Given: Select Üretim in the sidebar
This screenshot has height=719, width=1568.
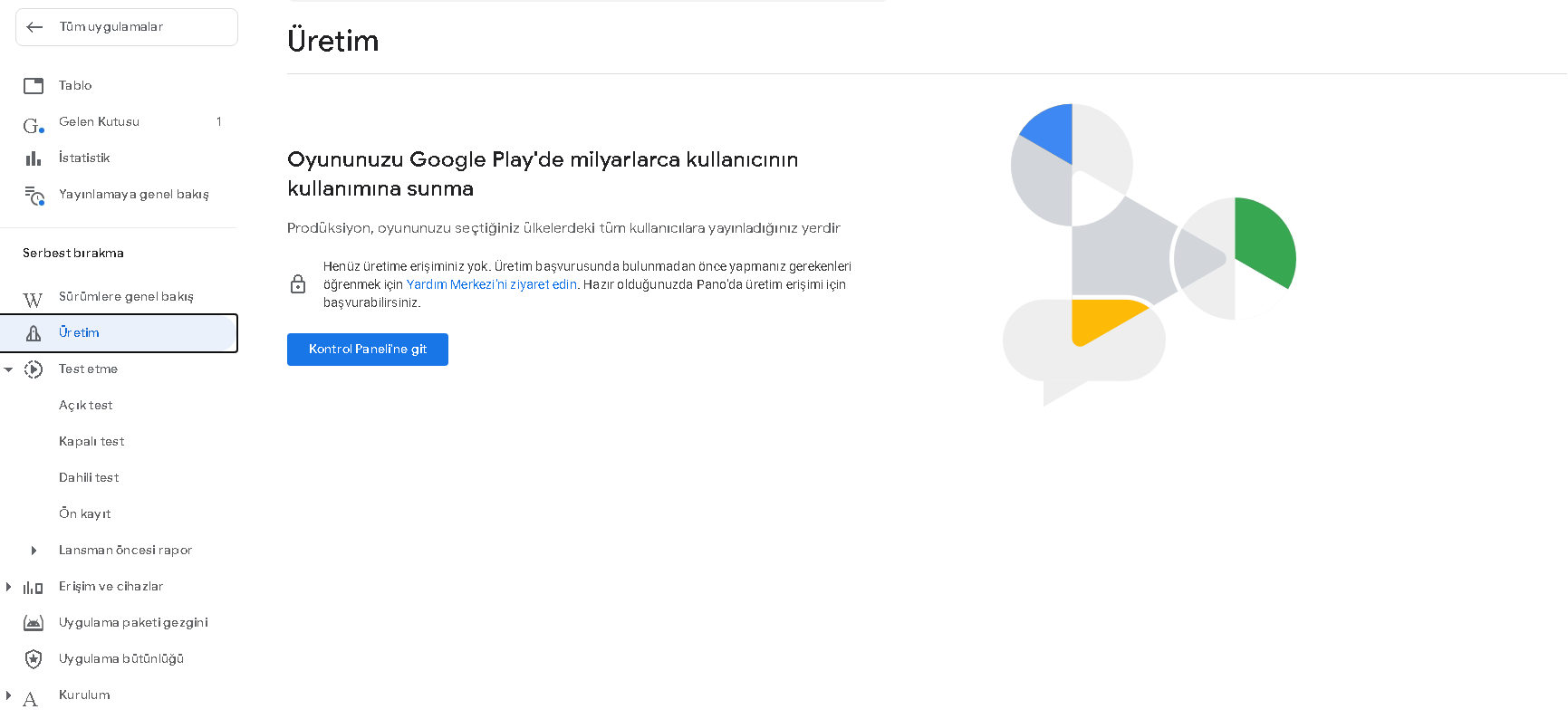Looking at the screenshot, I should pyautogui.click(x=119, y=333).
